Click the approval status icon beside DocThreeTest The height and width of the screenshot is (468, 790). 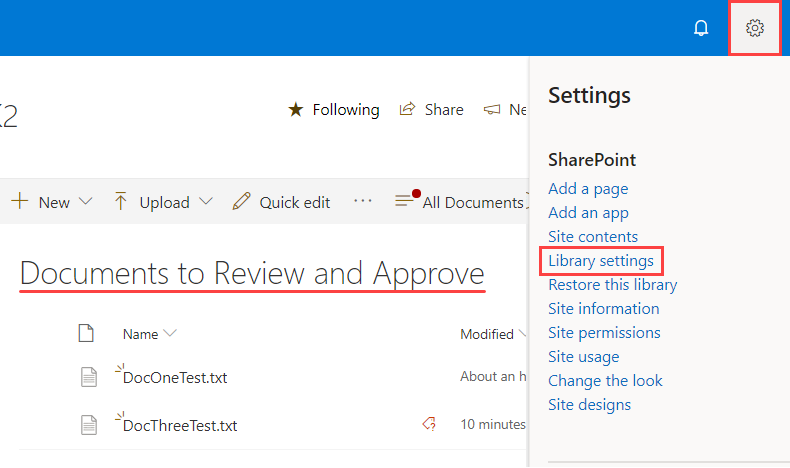[429, 425]
